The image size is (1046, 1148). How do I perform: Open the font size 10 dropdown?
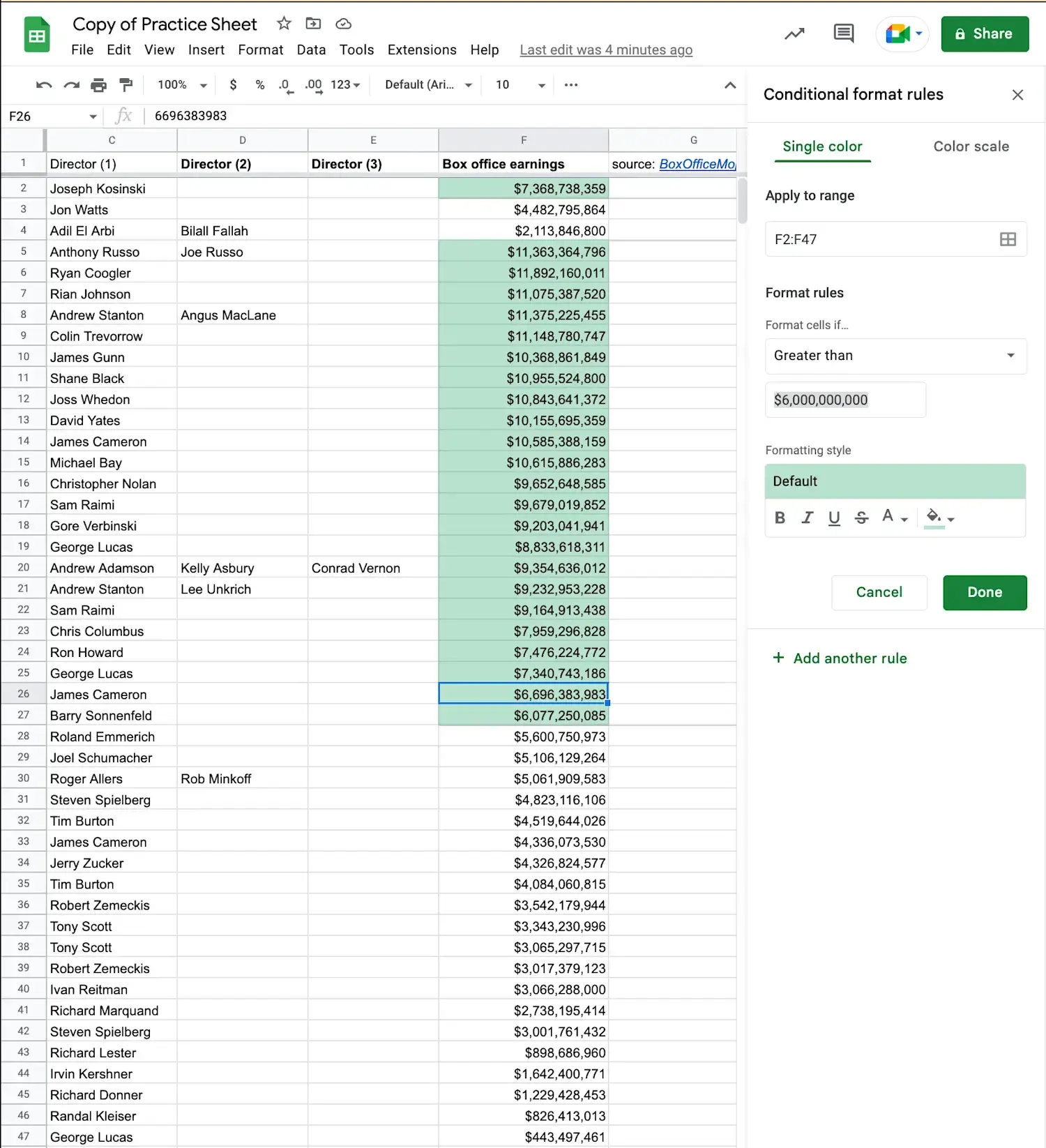(520, 84)
